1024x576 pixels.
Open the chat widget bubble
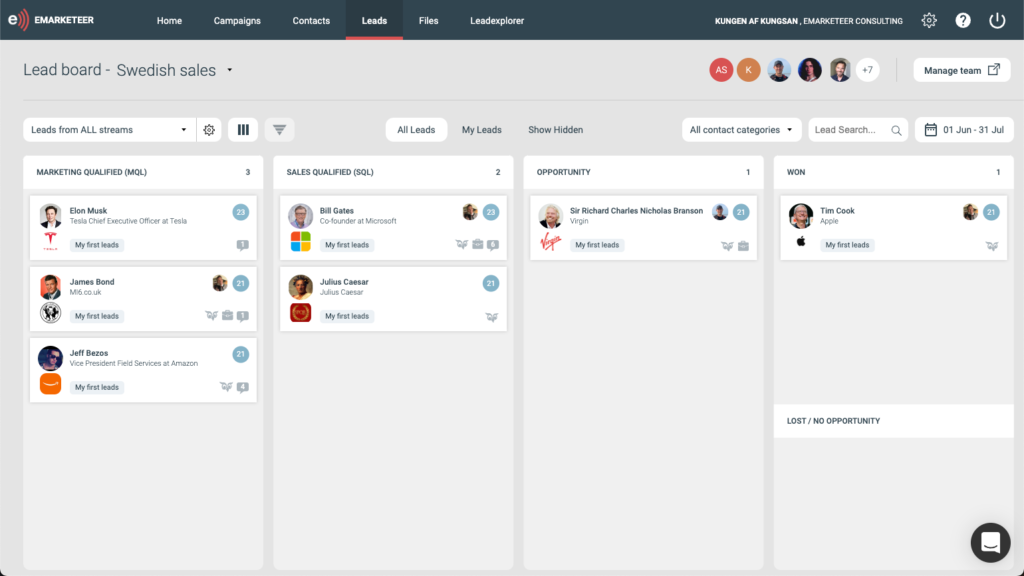tap(990, 542)
